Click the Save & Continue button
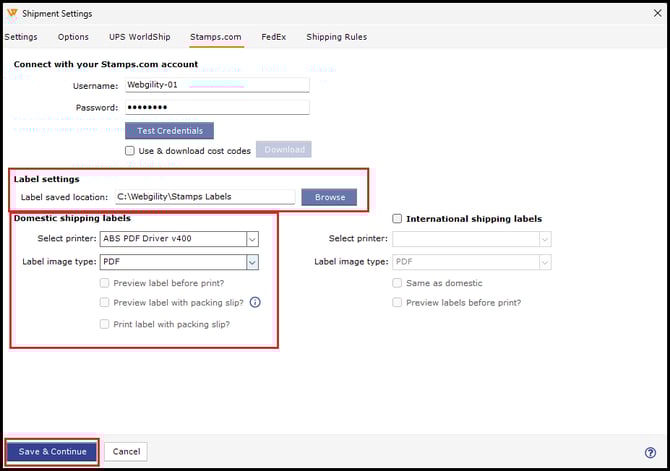The image size is (670, 471). click(x=52, y=452)
